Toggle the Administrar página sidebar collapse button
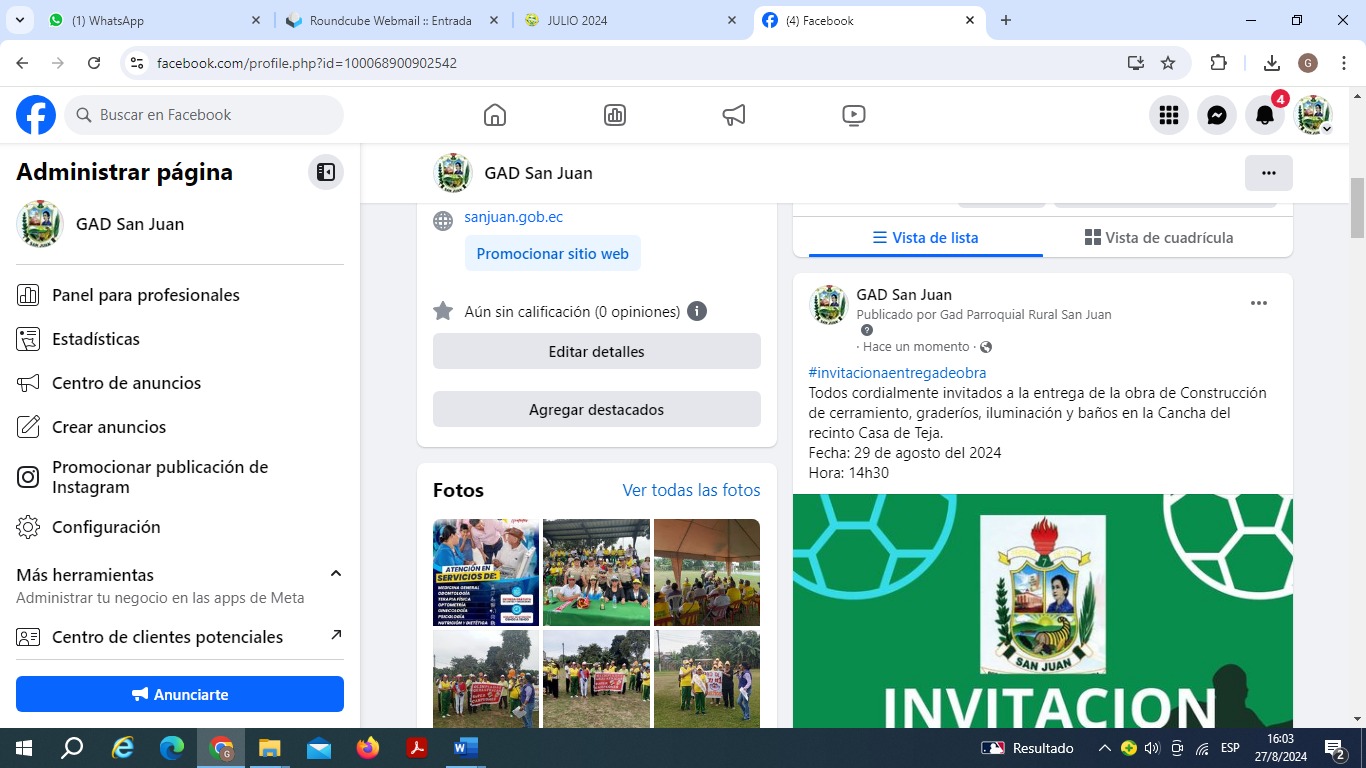 pyautogui.click(x=325, y=172)
